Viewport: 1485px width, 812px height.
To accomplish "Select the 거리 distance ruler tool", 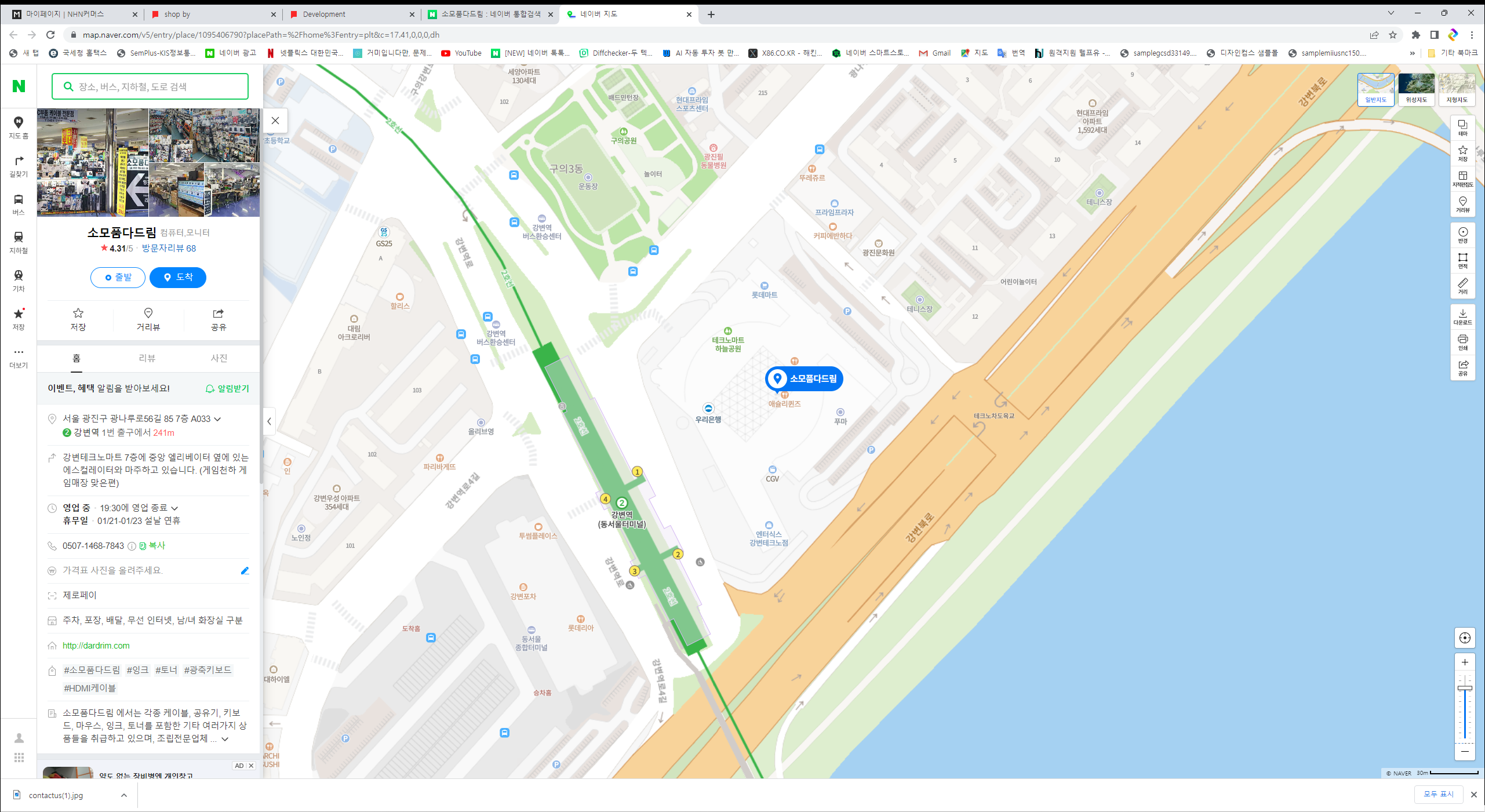I will [x=1462, y=286].
